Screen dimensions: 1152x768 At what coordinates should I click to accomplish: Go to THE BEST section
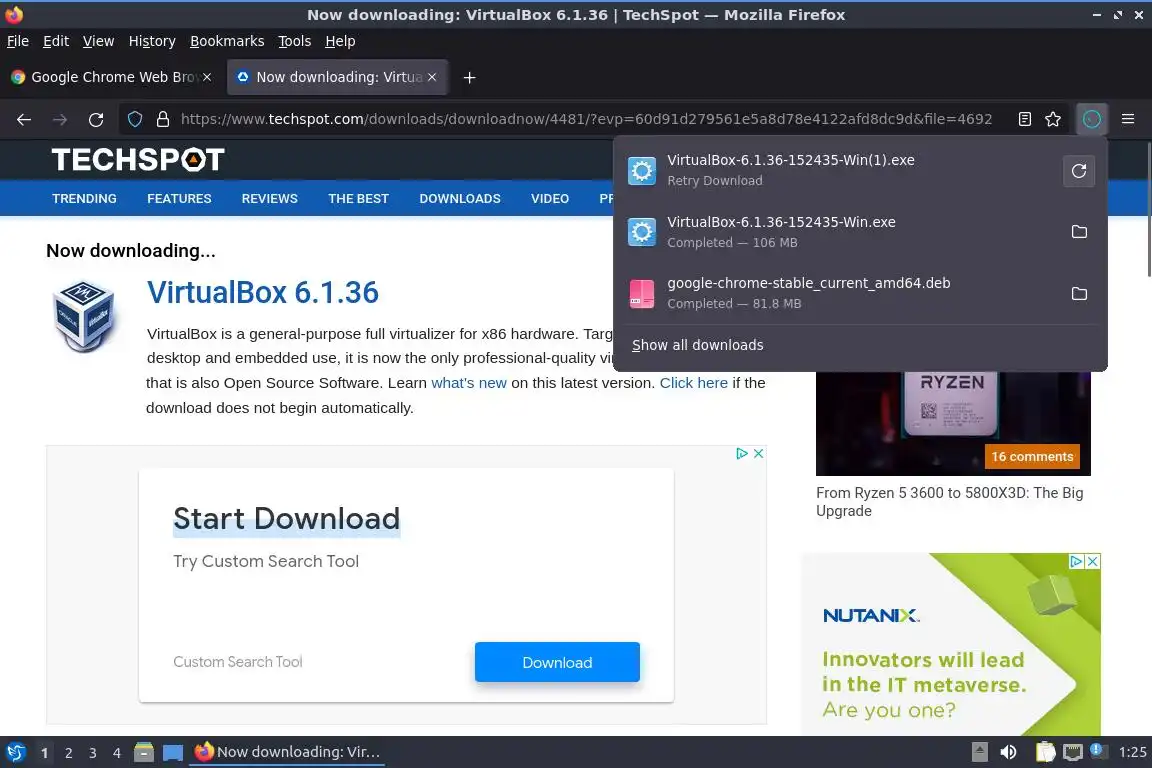pyautogui.click(x=359, y=198)
